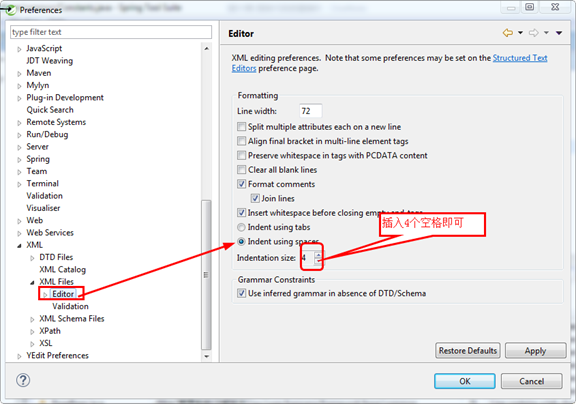Select XML Catalog tree item
576x404 pixels.
pos(62,269)
